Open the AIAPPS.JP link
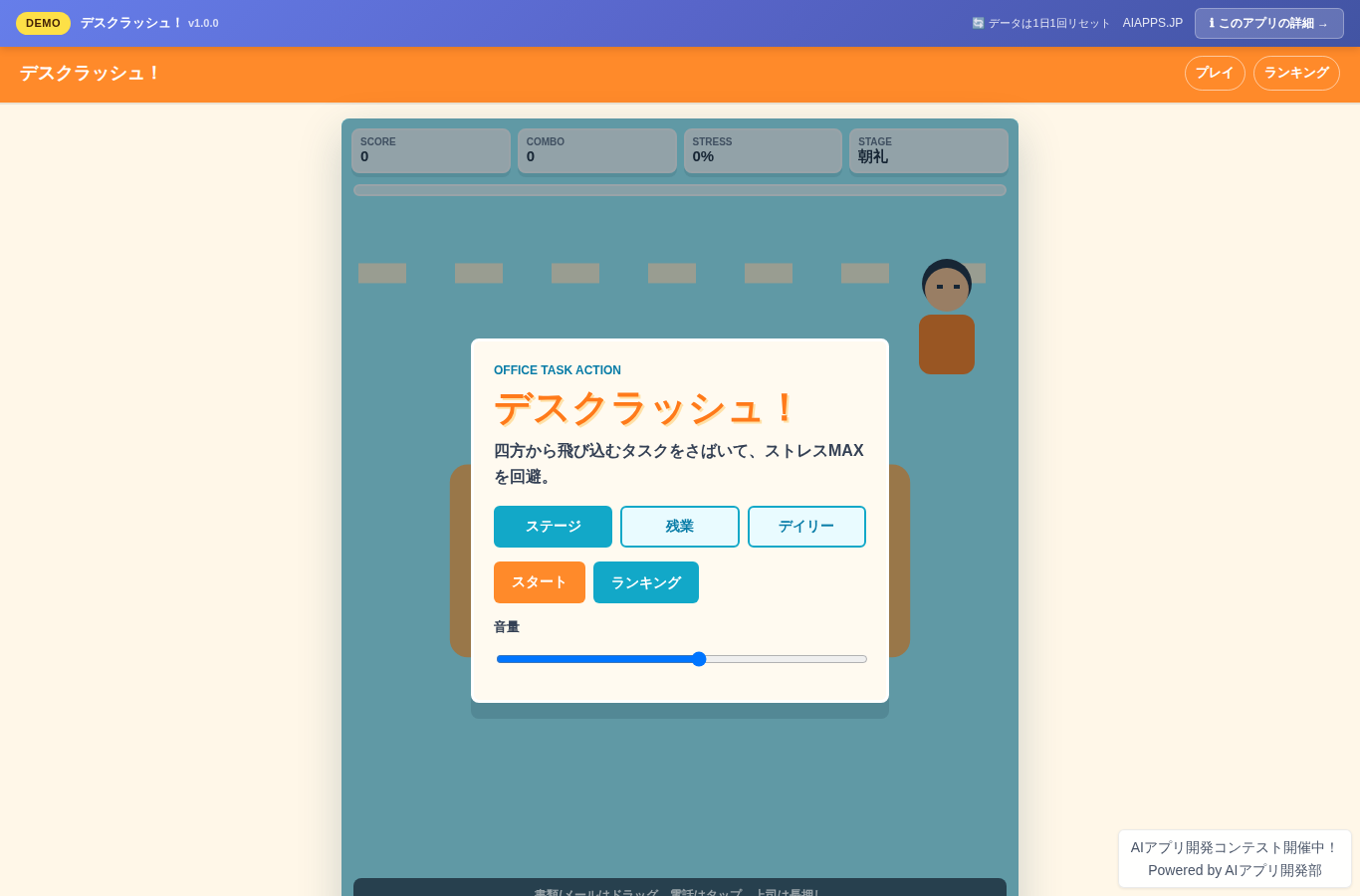The width and height of the screenshot is (1360, 896). pyautogui.click(x=1153, y=23)
